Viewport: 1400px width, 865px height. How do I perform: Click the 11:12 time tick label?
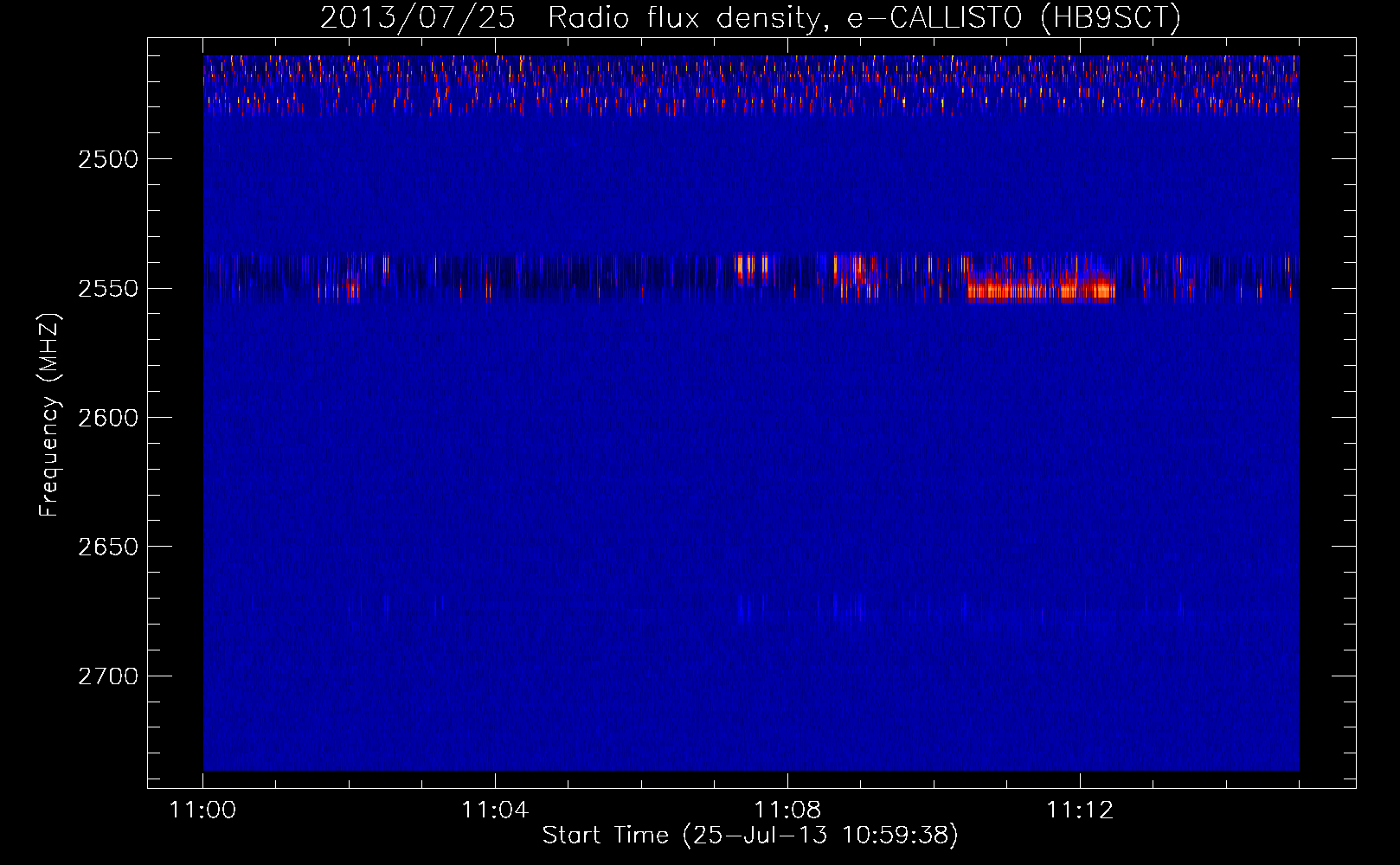pos(1079,811)
